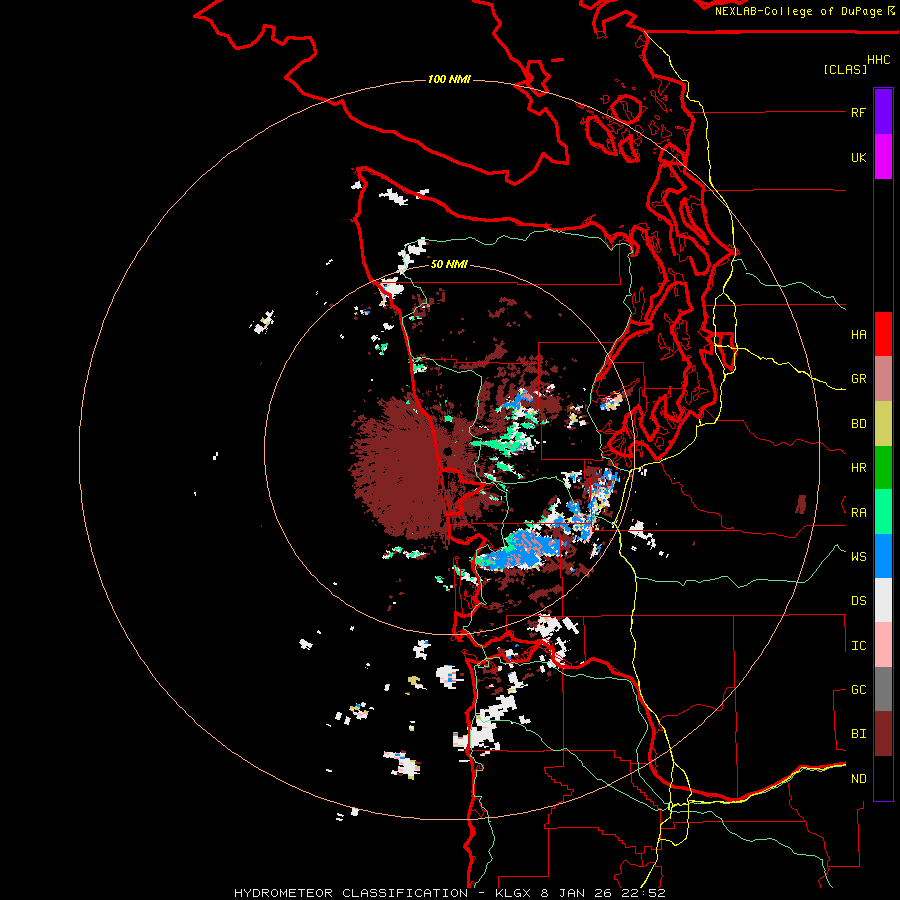Screen dimensions: 900x900
Task: Select the WS blue legend swatch
Action: [x=883, y=556]
